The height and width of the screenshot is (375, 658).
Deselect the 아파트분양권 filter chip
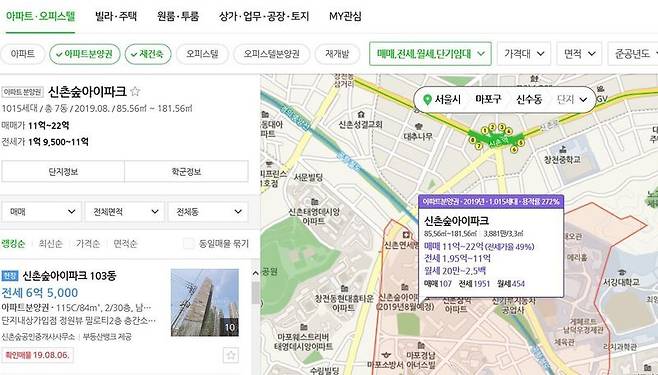point(85,54)
